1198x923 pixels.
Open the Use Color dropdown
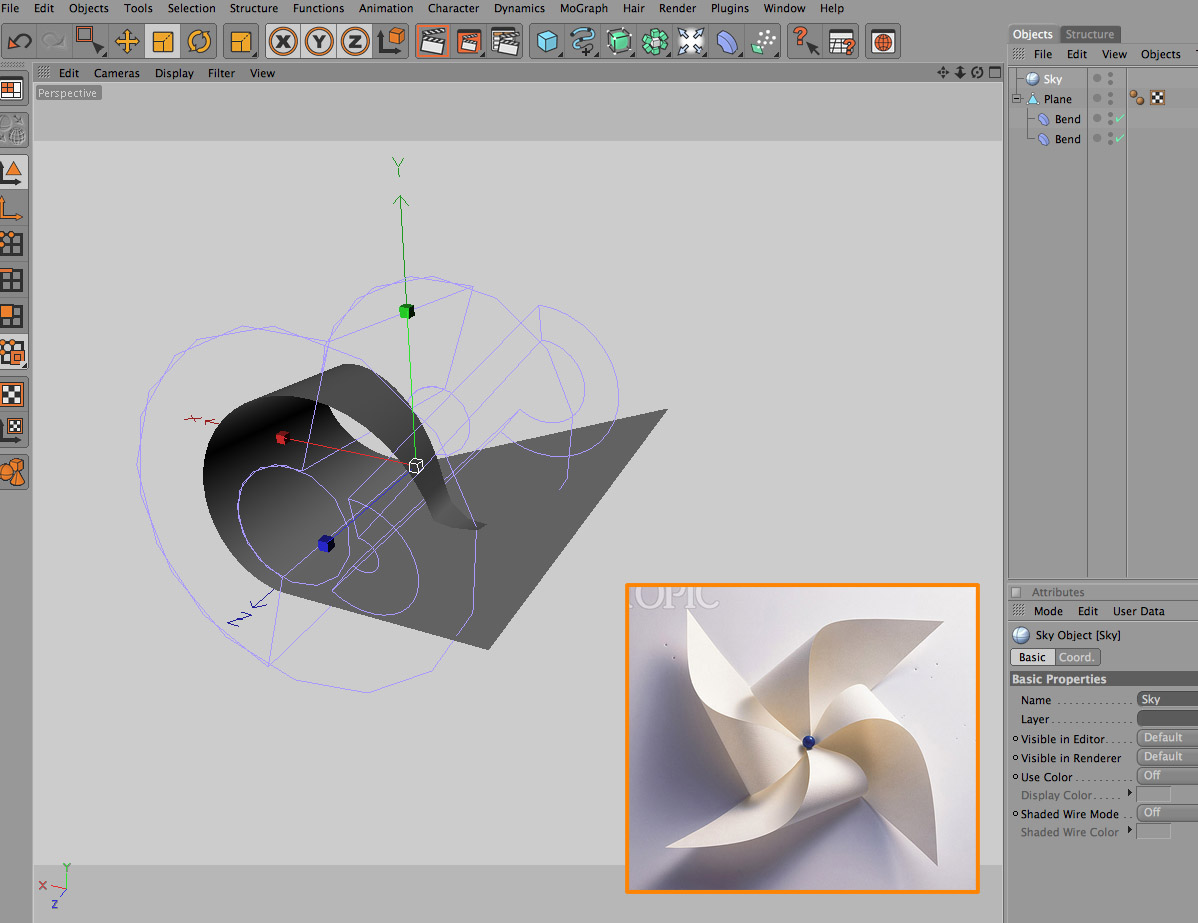coord(1167,776)
